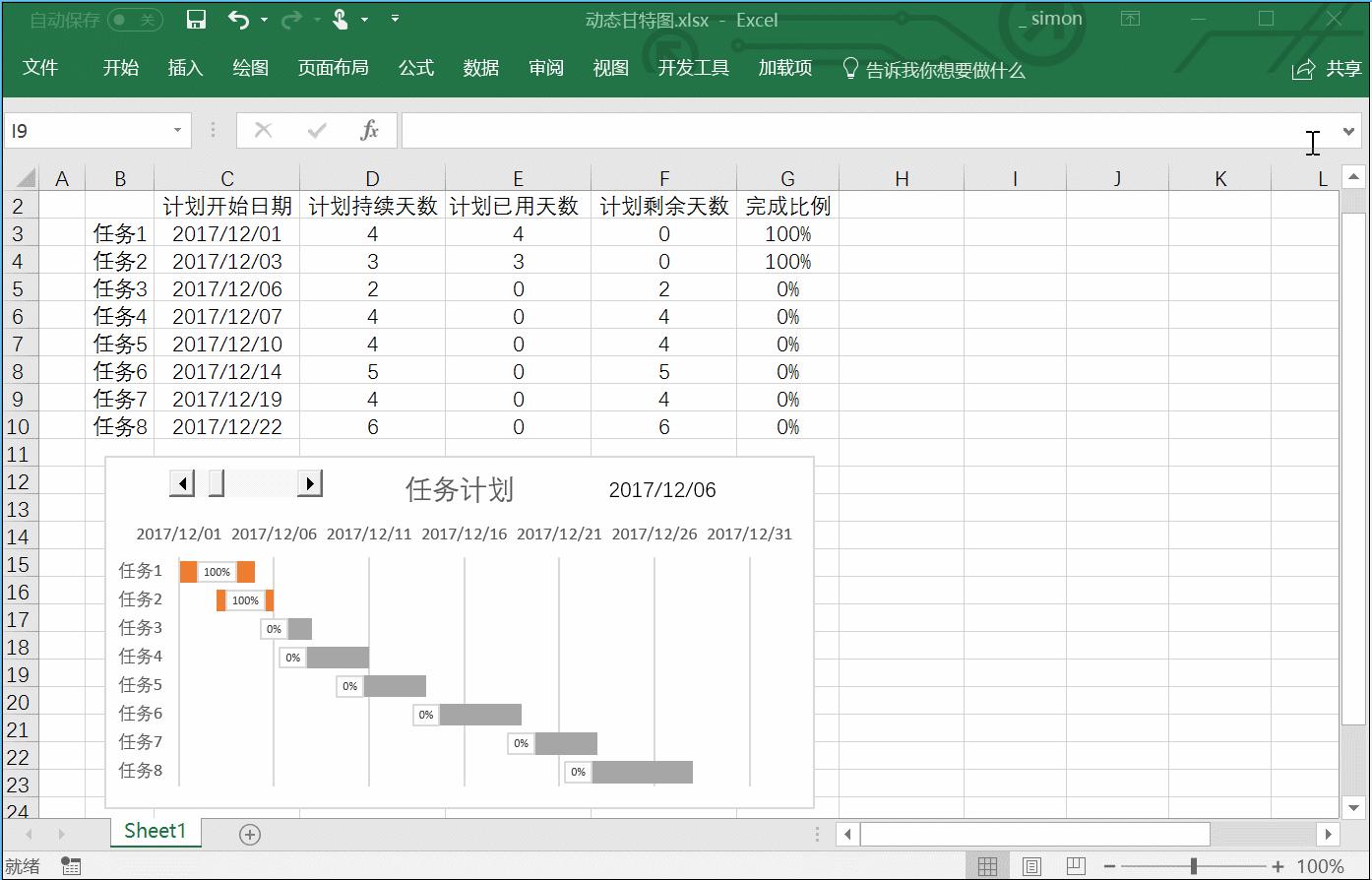Click the Redo arrow icon
This screenshot has width=1372, height=880.
tap(291, 20)
